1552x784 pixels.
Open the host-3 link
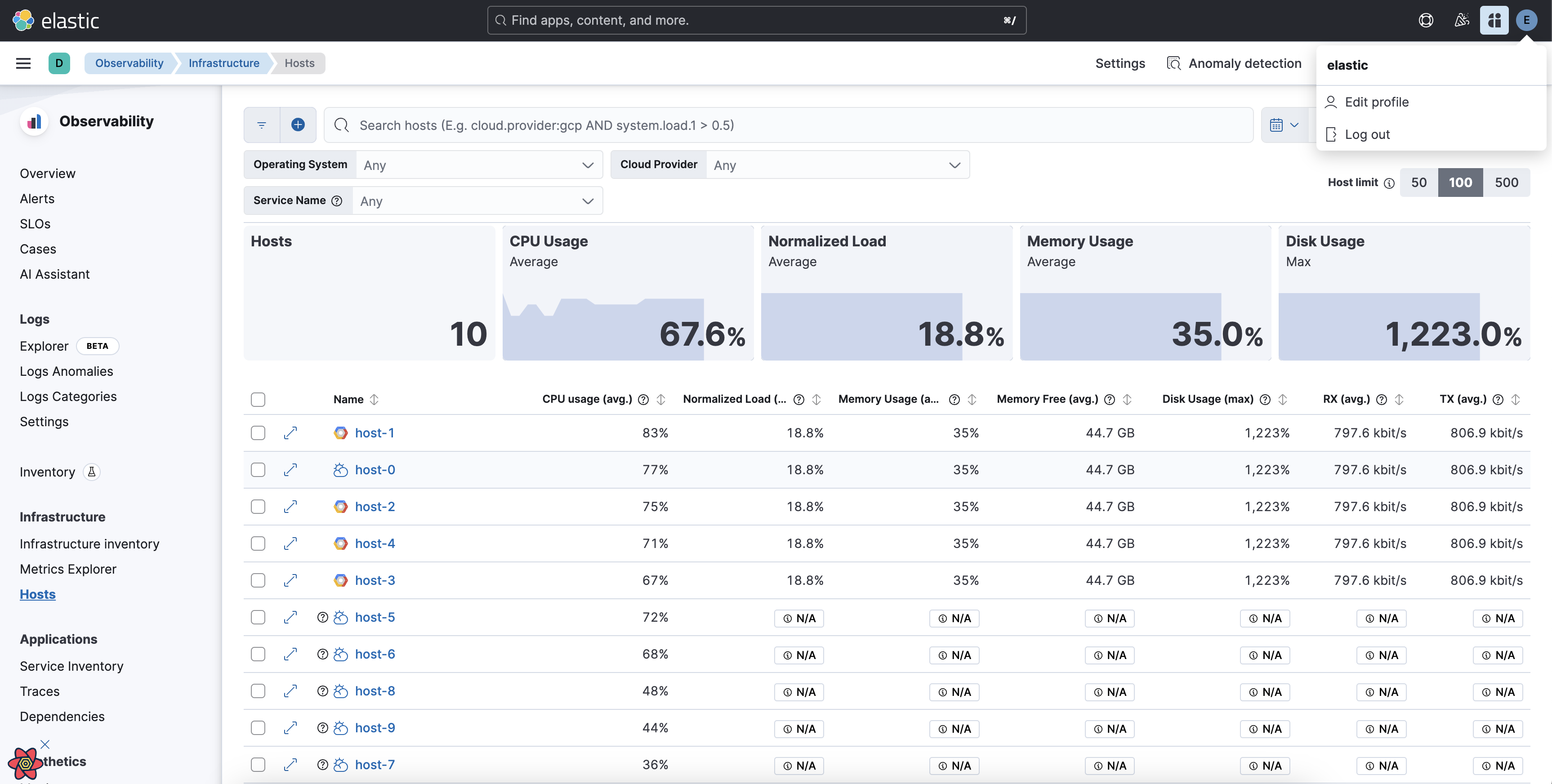tap(375, 580)
